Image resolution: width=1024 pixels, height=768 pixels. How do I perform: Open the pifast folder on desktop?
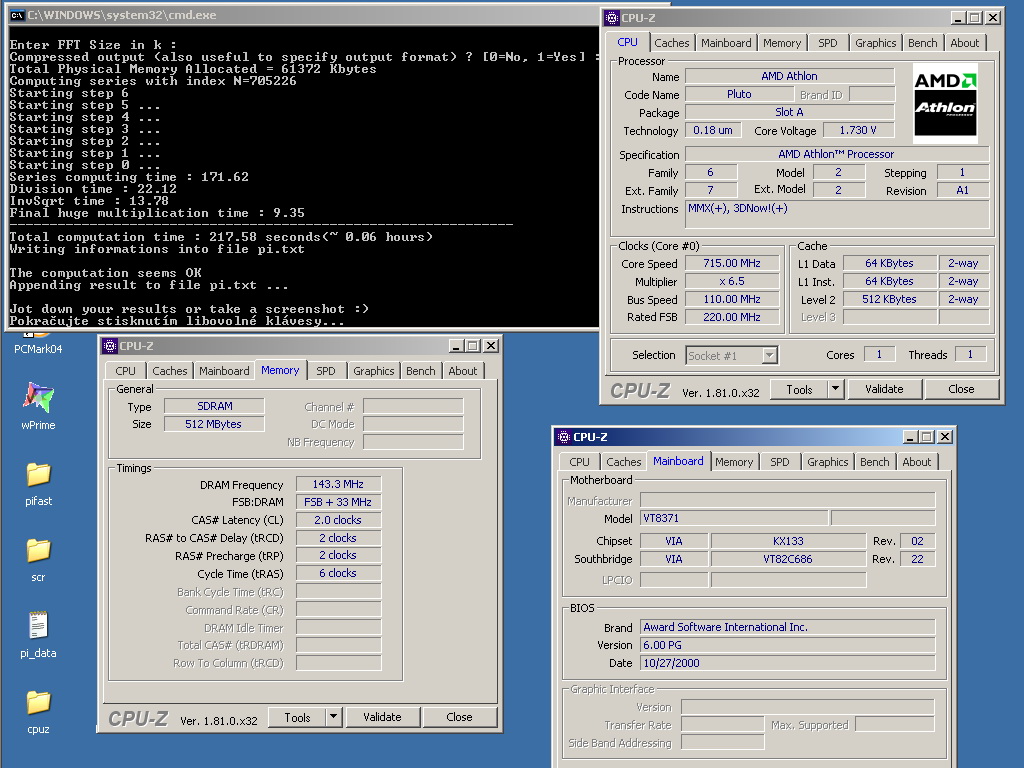coord(38,482)
